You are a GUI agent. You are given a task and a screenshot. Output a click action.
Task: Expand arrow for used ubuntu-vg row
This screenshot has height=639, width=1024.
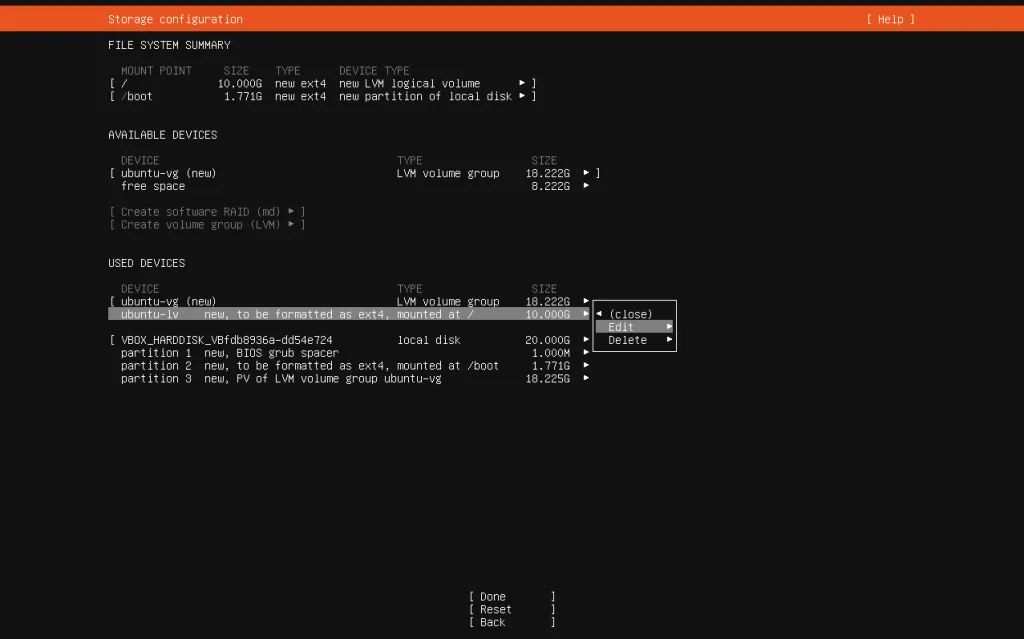[586, 301]
